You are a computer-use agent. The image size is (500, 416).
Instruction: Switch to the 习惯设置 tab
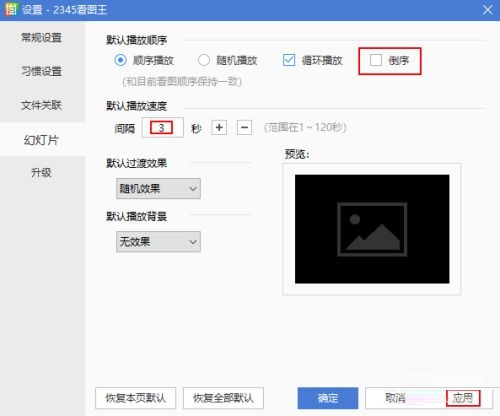click(x=42, y=71)
